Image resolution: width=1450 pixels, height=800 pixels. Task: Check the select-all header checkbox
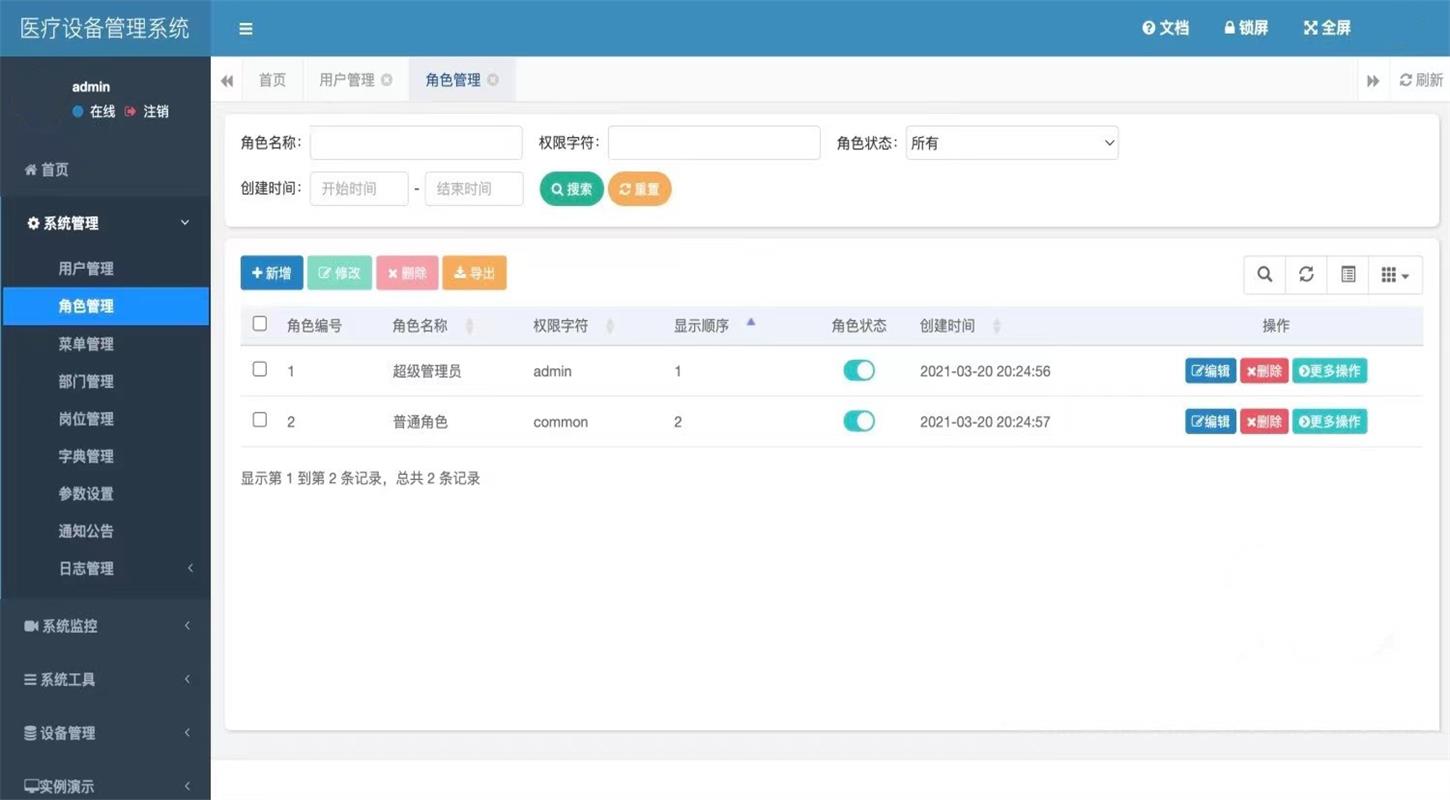click(260, 324)
